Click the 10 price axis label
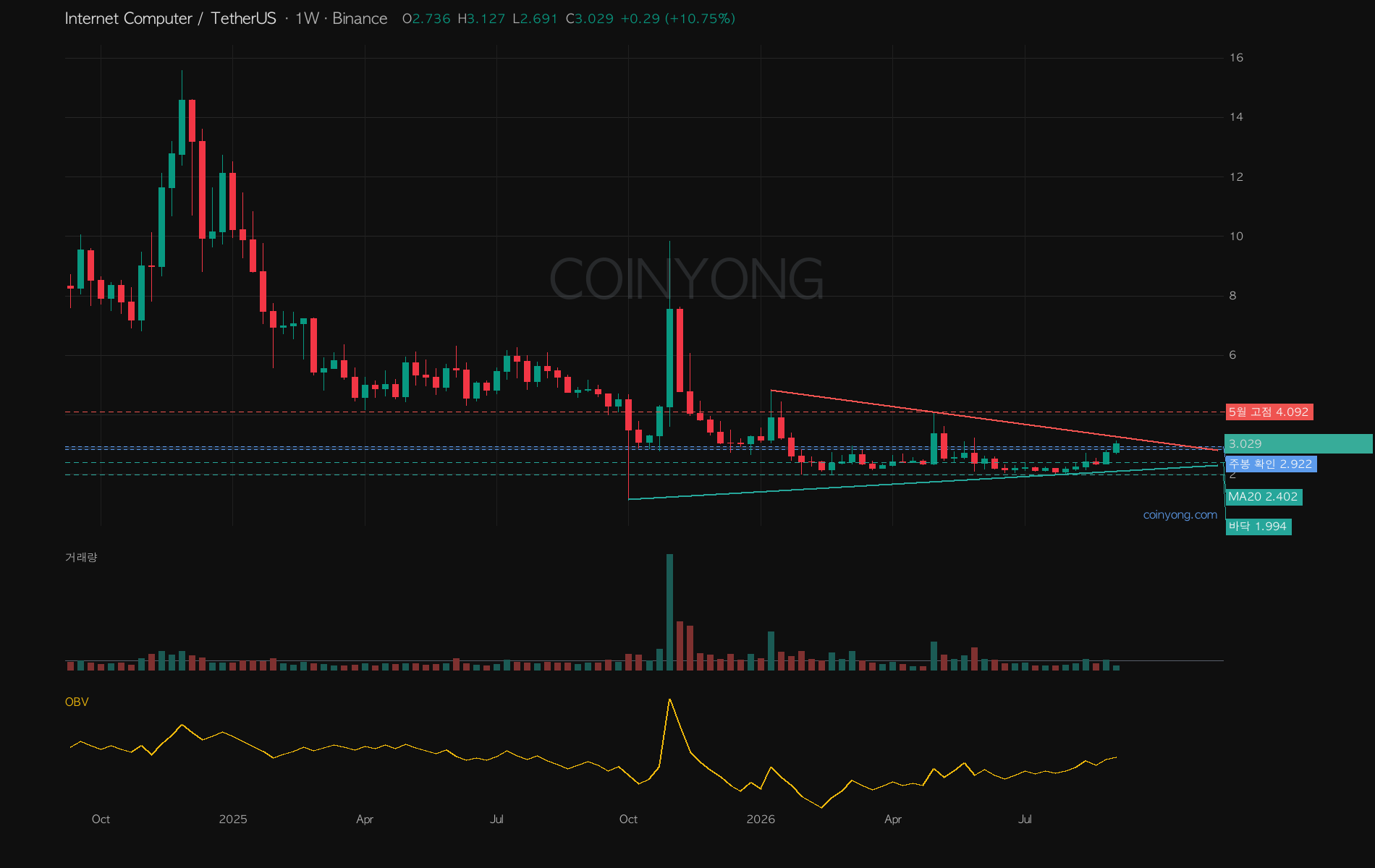The image size is (1375, 868). pos(1236,237)
